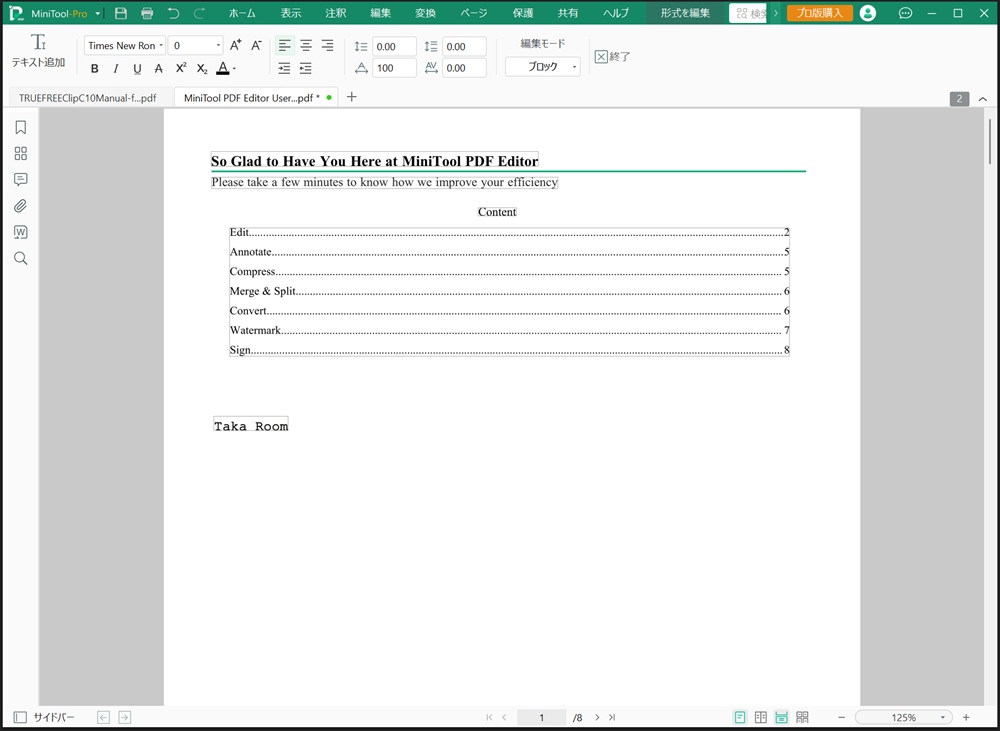Click the Save icon in title bar
1000x731 pixels.
tap(121, 13)
